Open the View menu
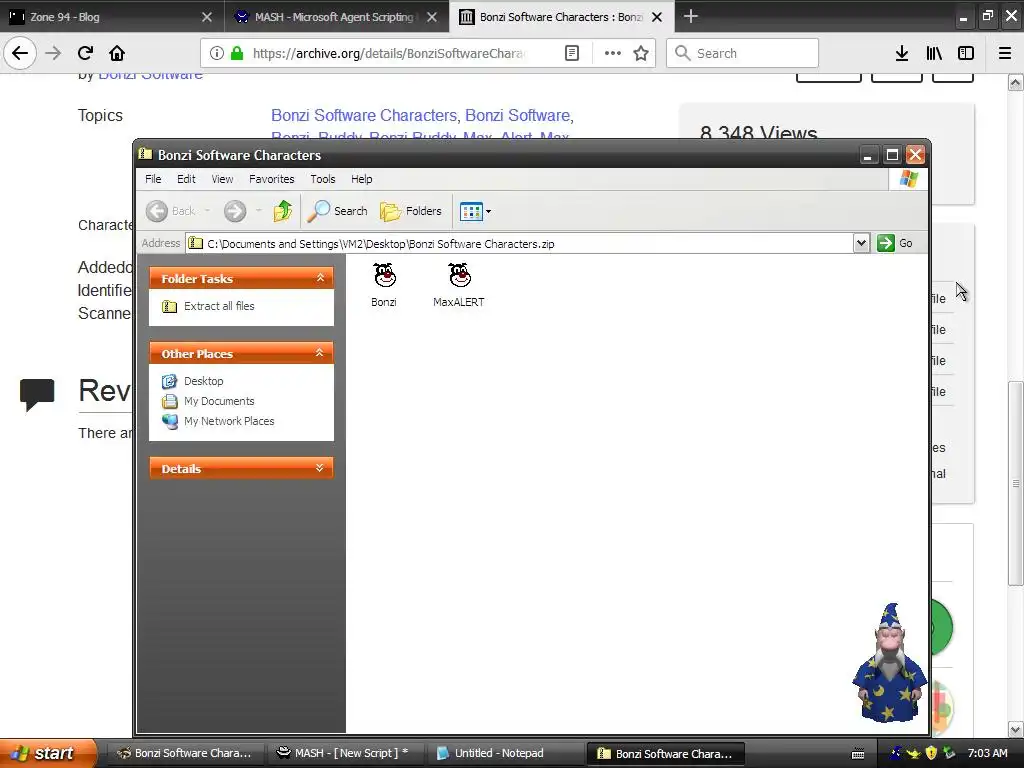 [222, 179]
